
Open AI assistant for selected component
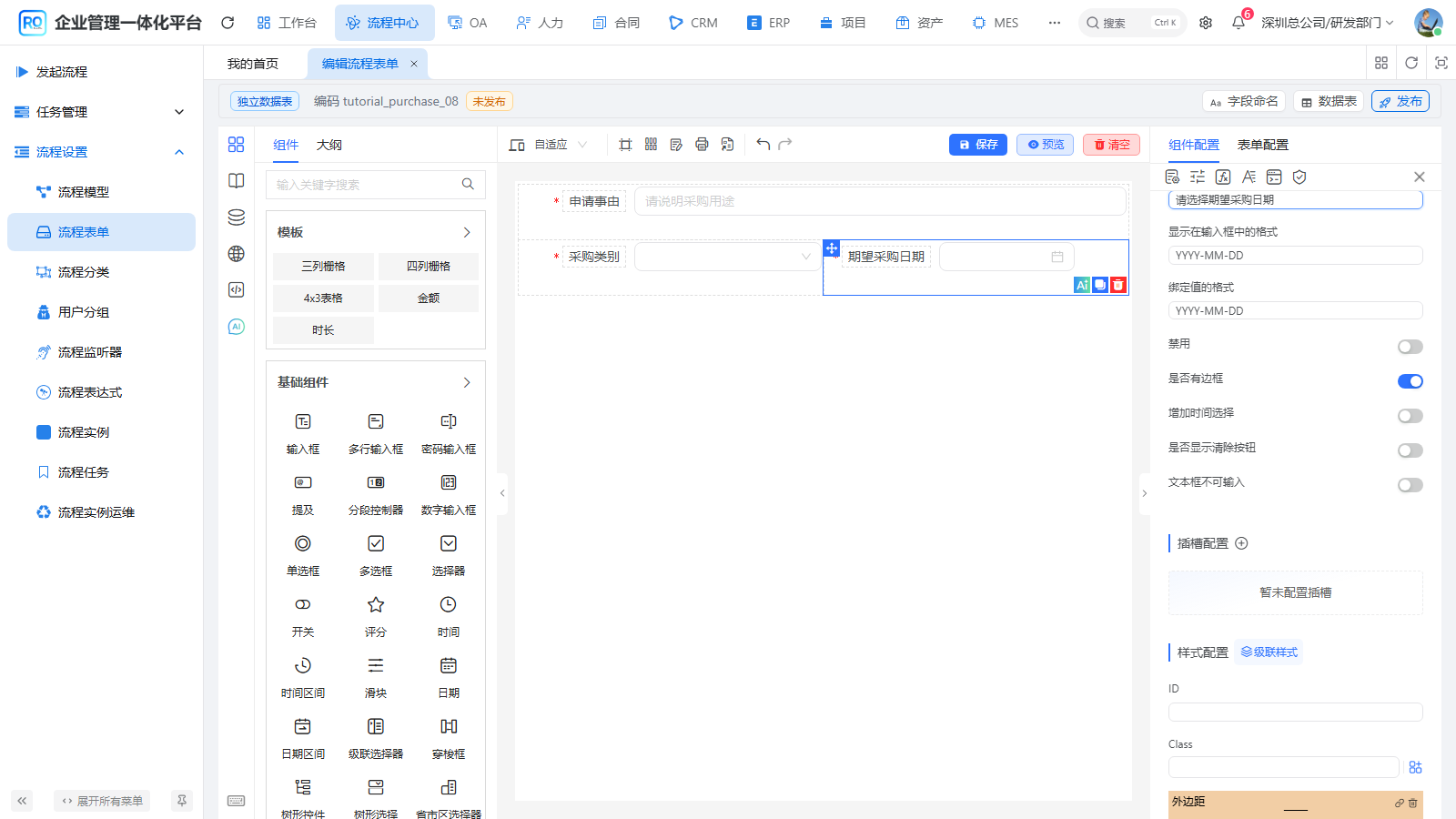(x=1082, y=285)
